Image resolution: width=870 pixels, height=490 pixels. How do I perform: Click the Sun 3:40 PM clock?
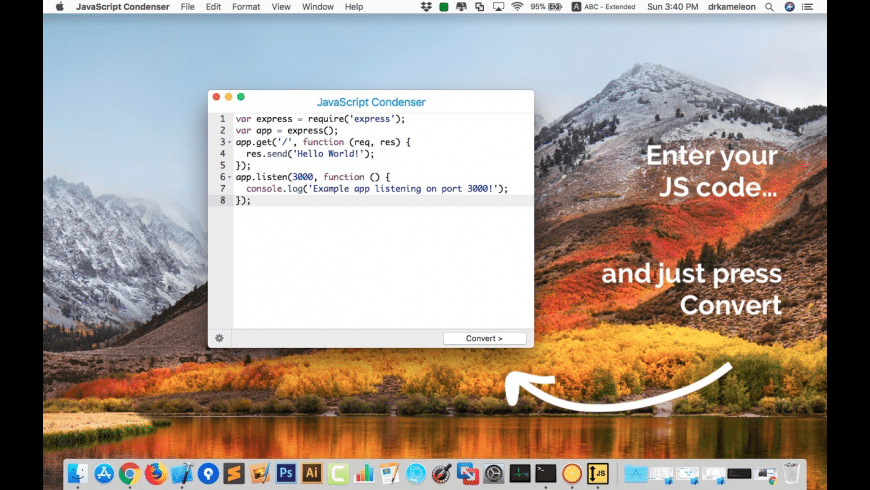pos(672,7)
